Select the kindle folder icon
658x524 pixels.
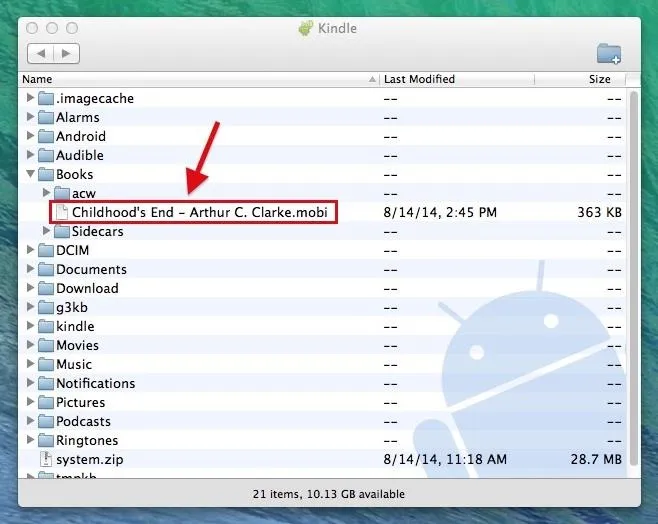(x=46, y=326)
